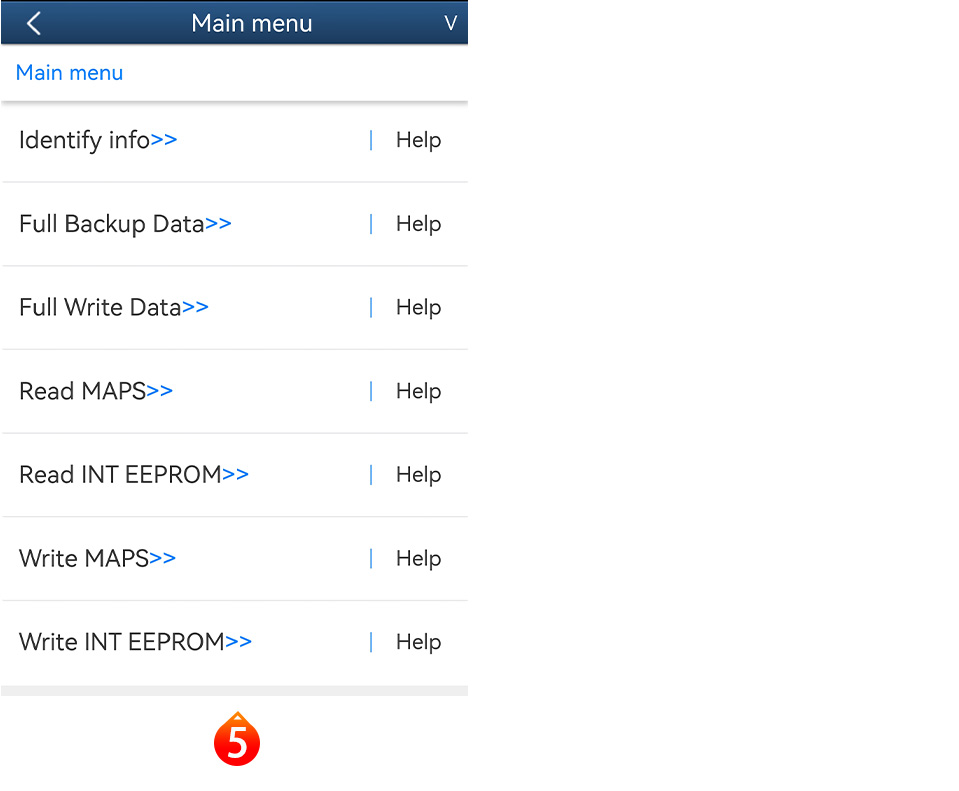Click the red number 5 marker
The image size is (959, 791).
(x=237, y=741)
